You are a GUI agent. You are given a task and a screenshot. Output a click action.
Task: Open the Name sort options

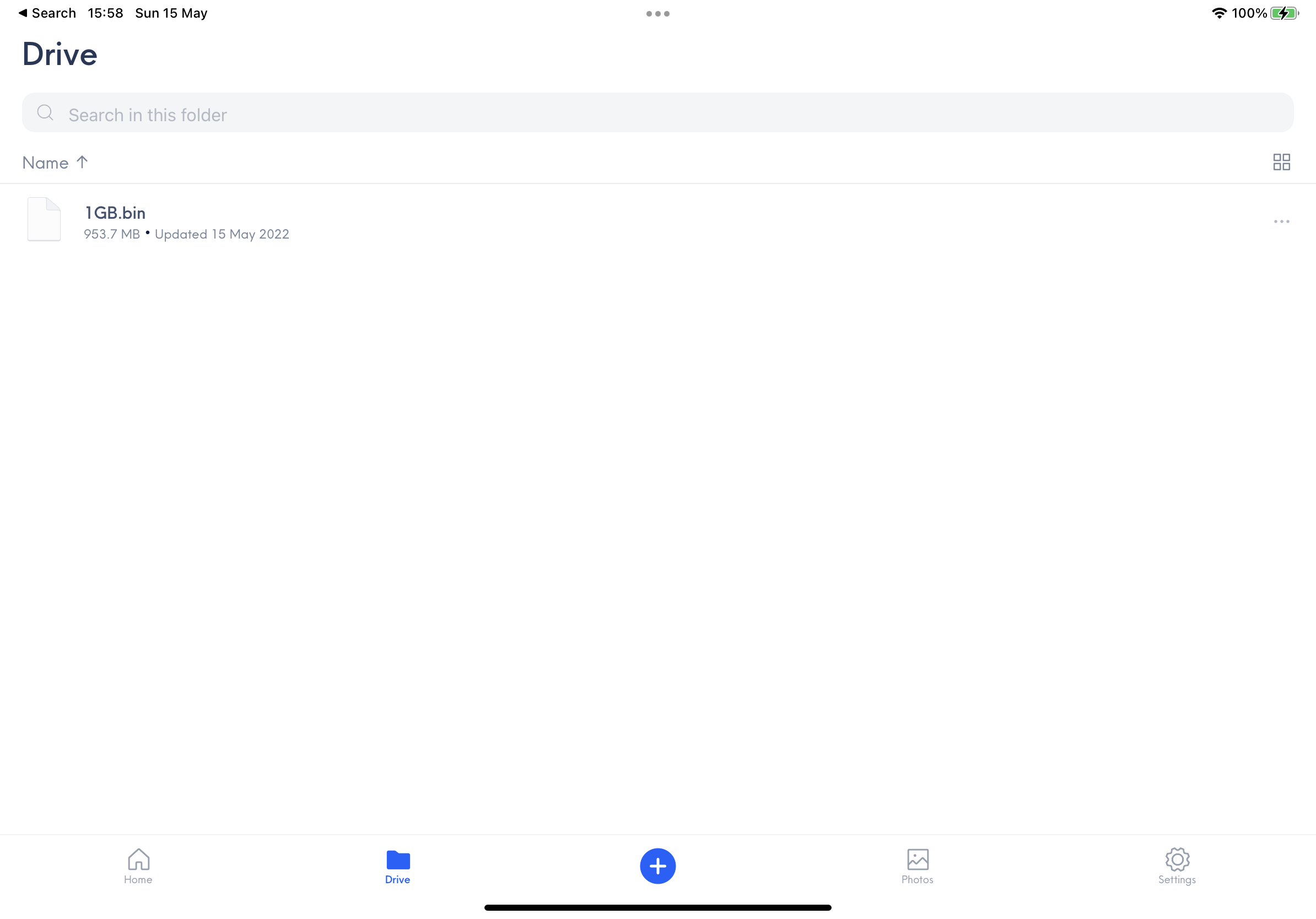point(45,163)
